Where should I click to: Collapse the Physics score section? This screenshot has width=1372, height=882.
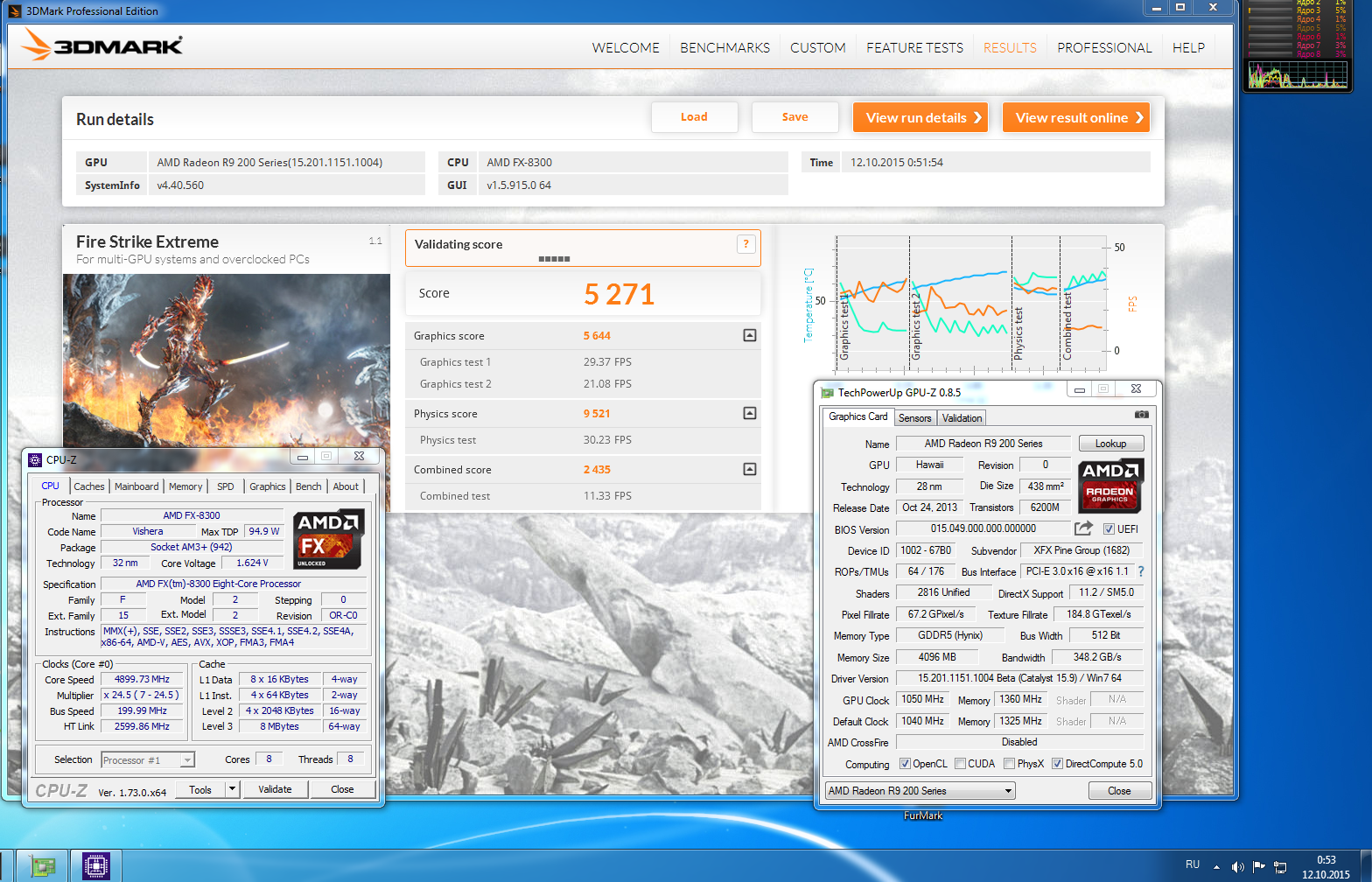750,413
